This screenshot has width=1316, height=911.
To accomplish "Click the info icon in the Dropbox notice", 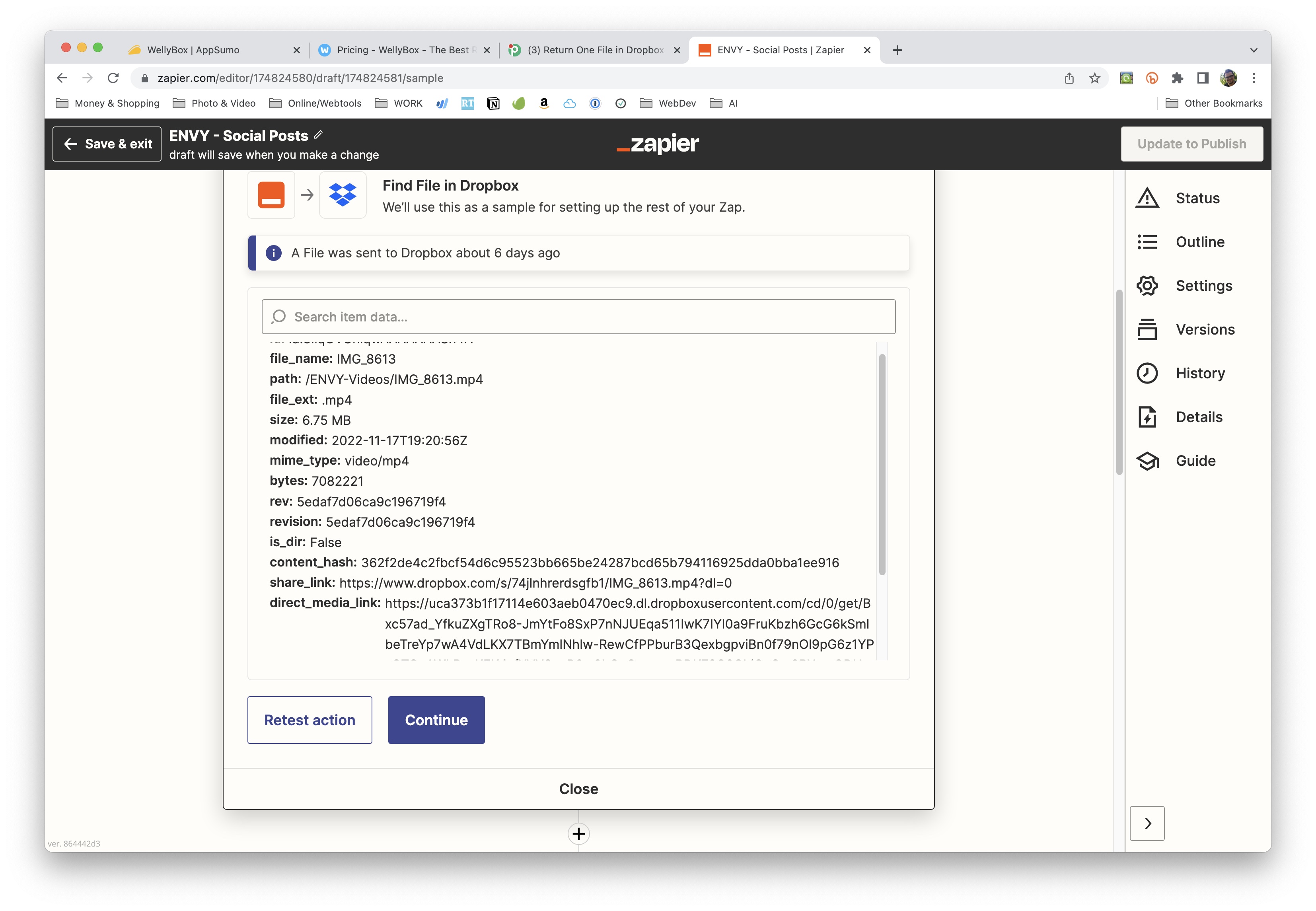I will 273,253.
